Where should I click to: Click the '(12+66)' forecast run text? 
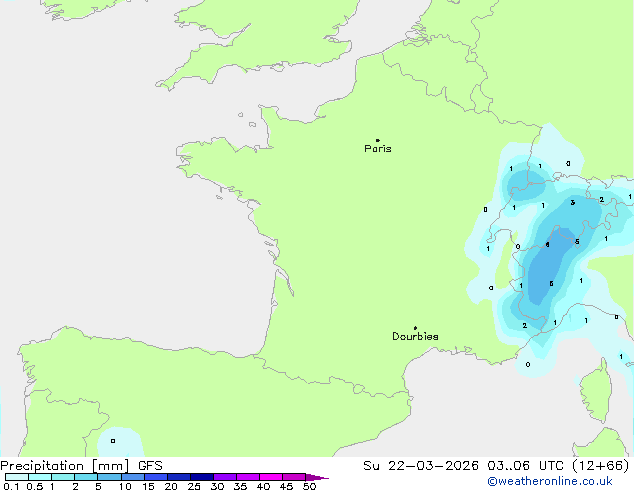click(x=601, y=466)
